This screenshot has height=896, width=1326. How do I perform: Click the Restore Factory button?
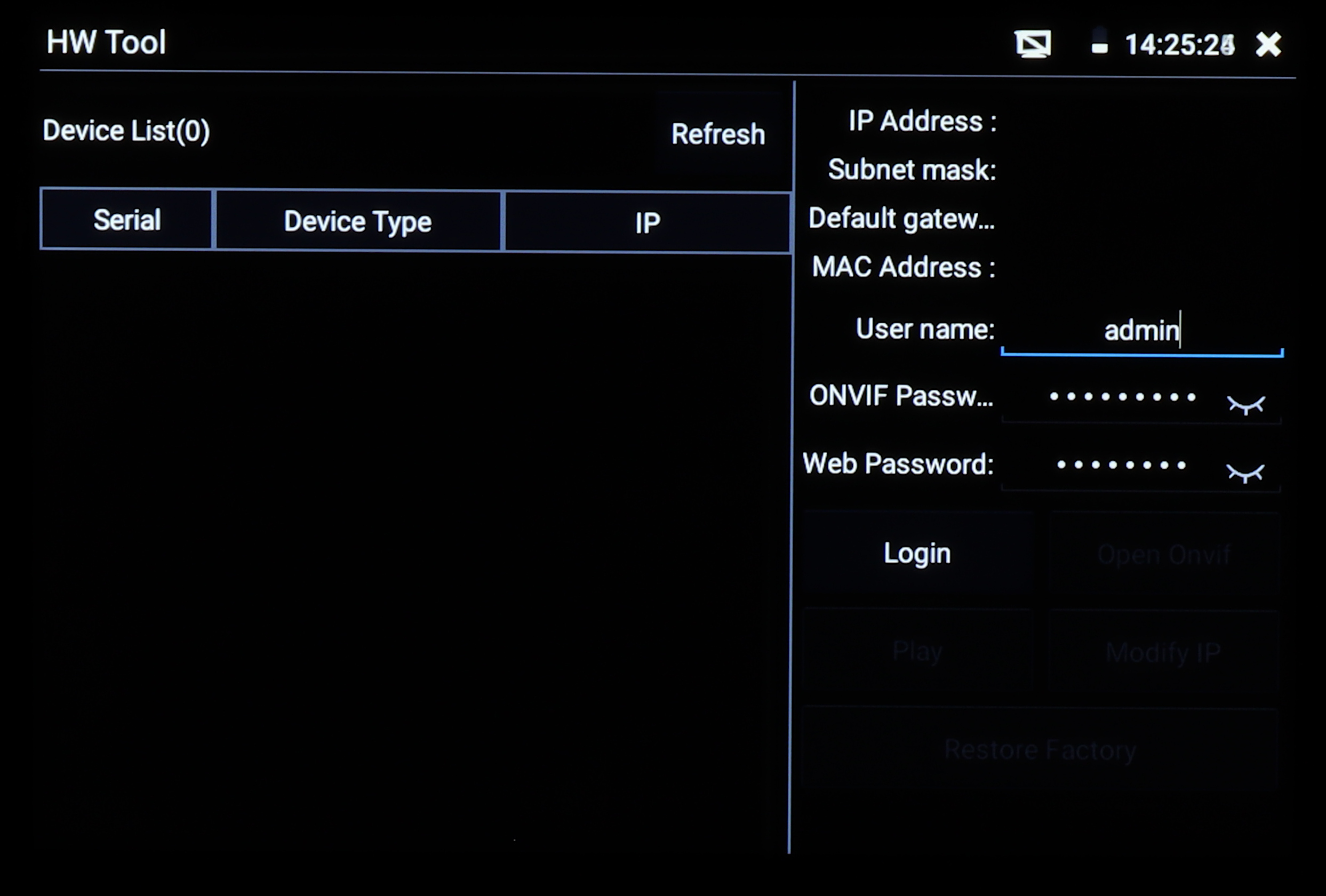coord(1040,749)
